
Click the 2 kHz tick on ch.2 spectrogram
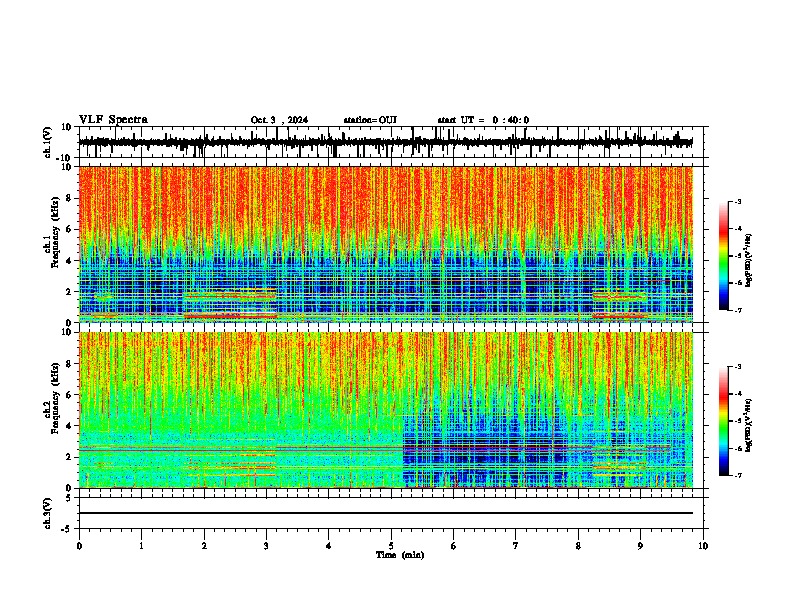pyautogui.click(x=69, y=457)
